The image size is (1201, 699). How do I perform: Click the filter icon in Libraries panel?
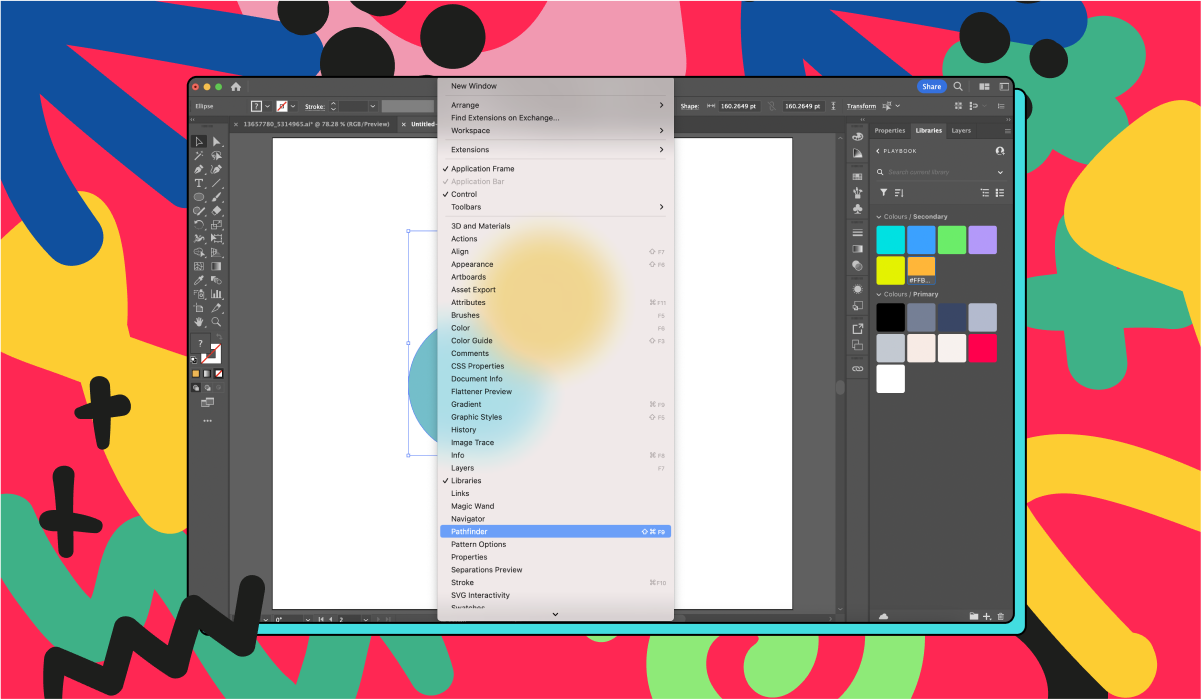[884, 193]
